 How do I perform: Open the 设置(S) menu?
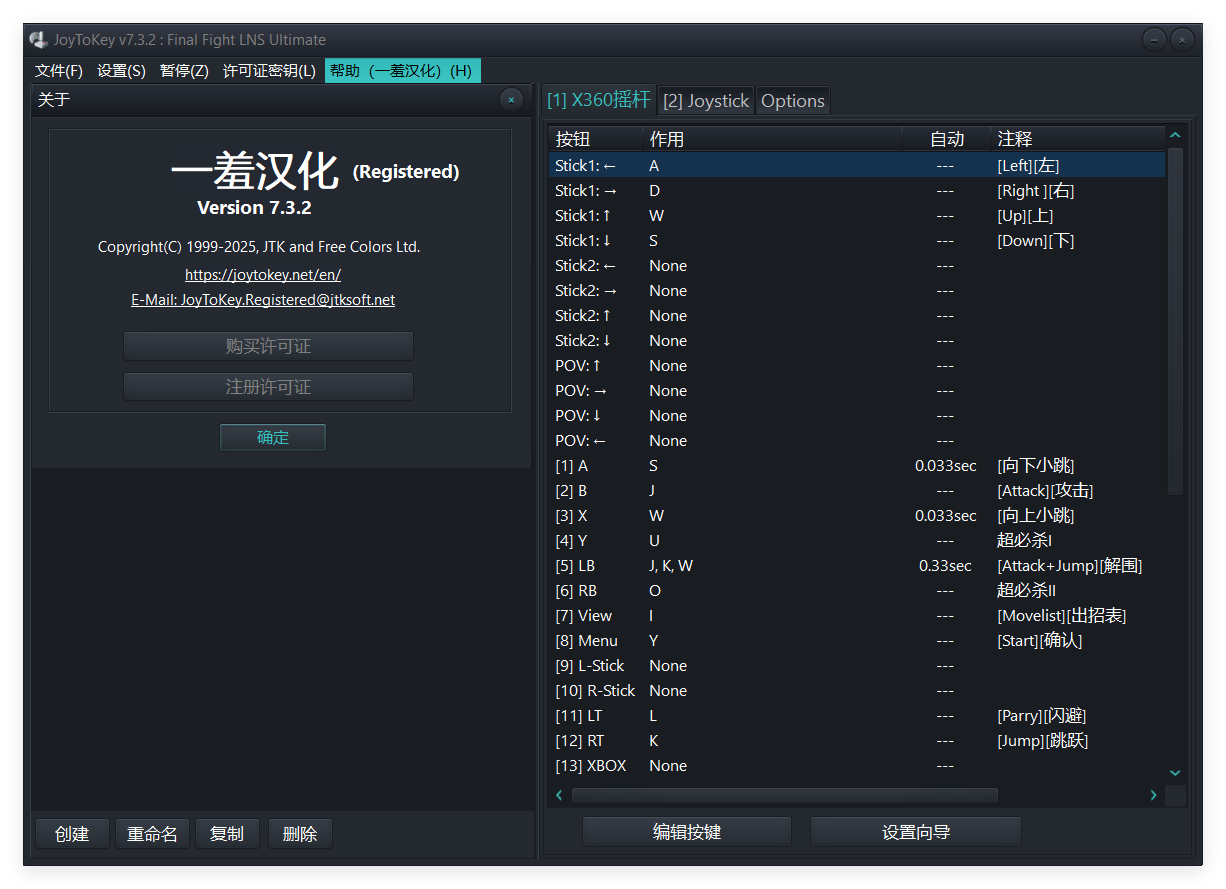tap(121, 71)
